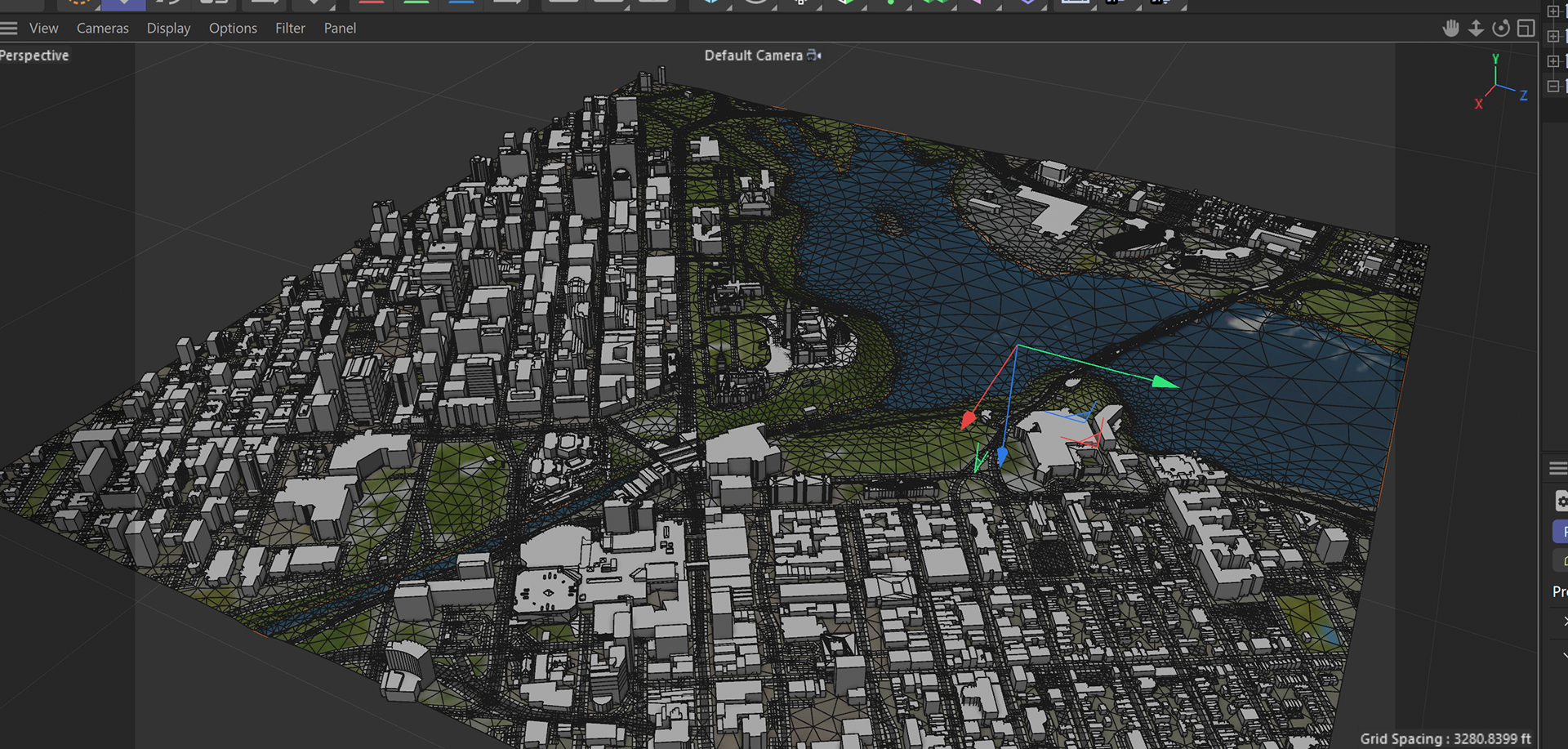Expand the topmost plus node in object tree

pyautogui.click(x=1553, y=11)
